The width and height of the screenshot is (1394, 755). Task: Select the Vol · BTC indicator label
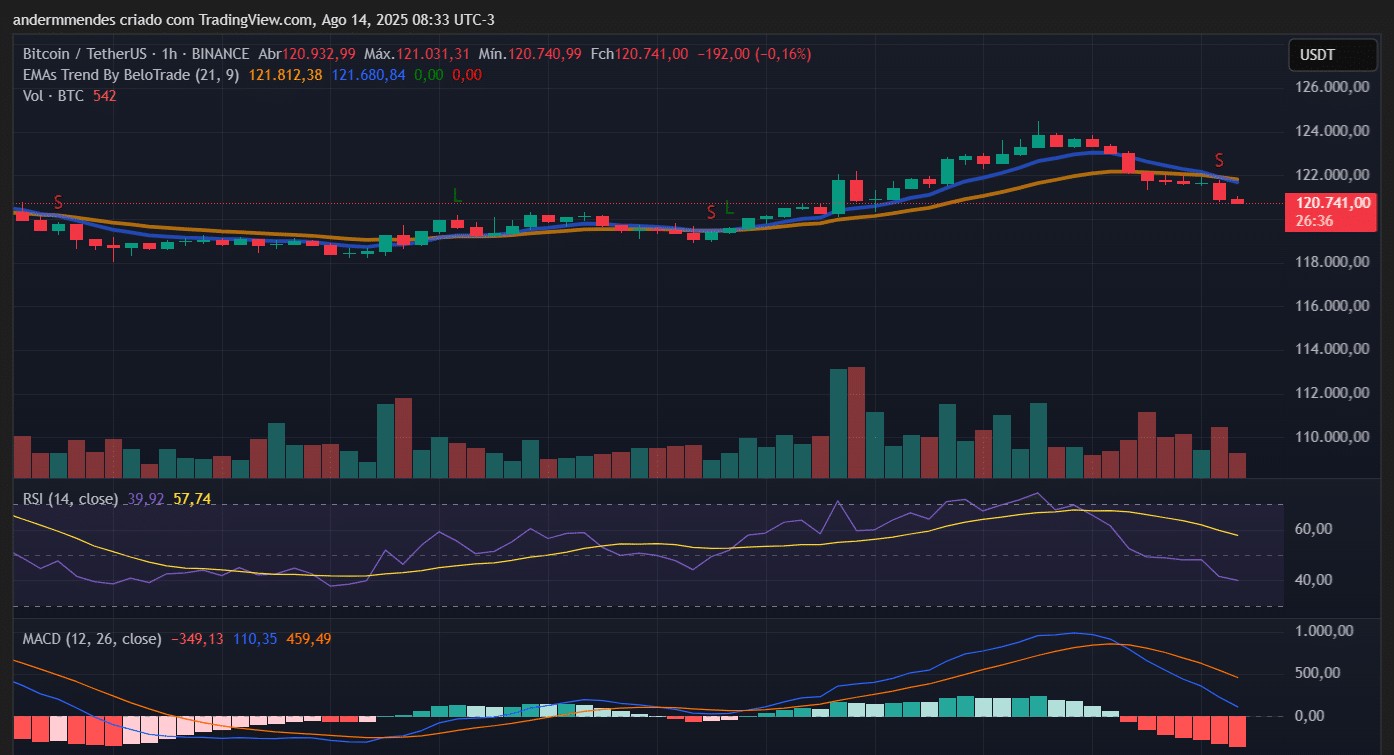click(53, 96)
